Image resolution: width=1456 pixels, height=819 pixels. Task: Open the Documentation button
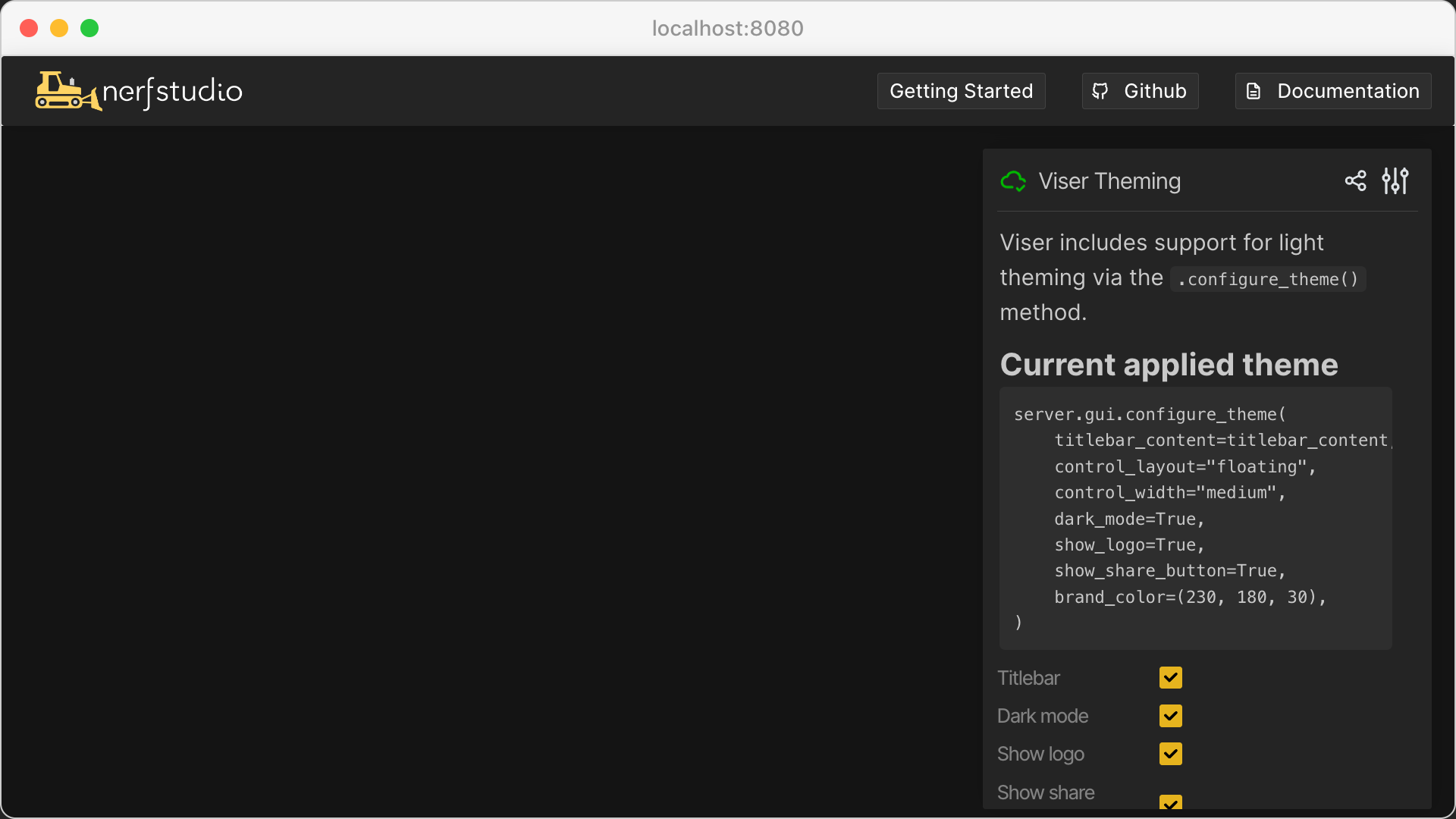1333,91
